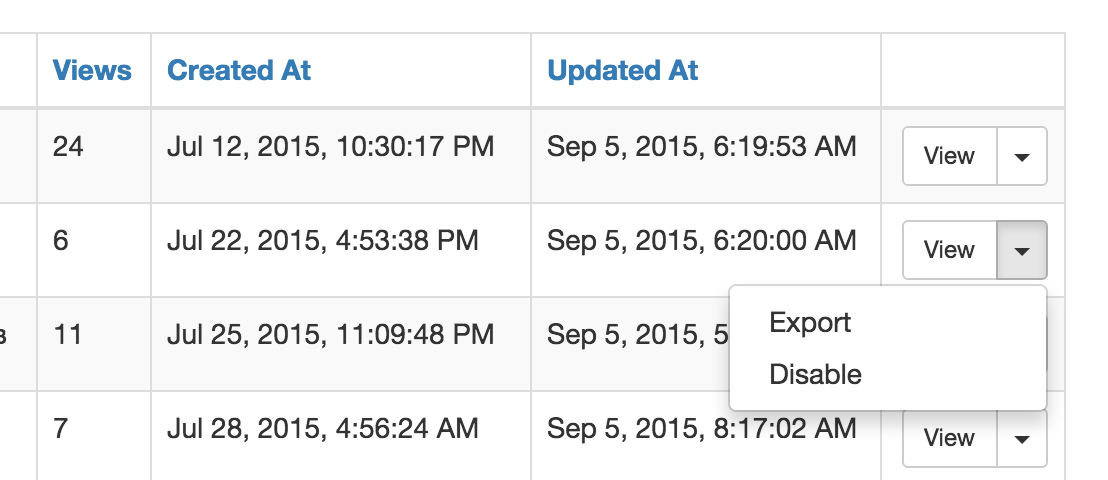
Task: Sort table by Views column header
Action: coord(92,70)
